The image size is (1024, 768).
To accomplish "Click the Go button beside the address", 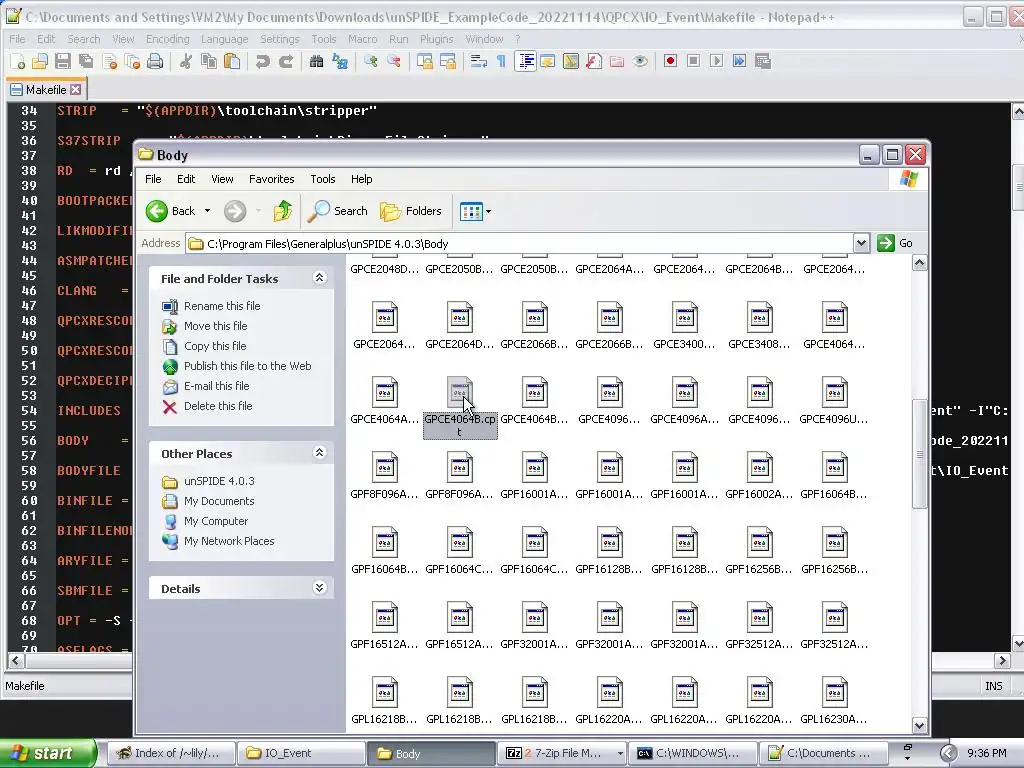I will [896, 244].
